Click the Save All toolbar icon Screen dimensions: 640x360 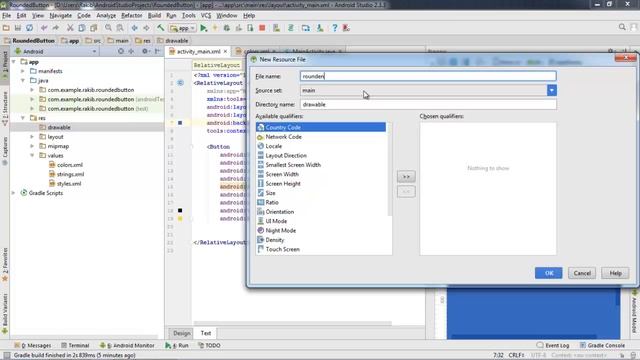(x=18, y=28)
